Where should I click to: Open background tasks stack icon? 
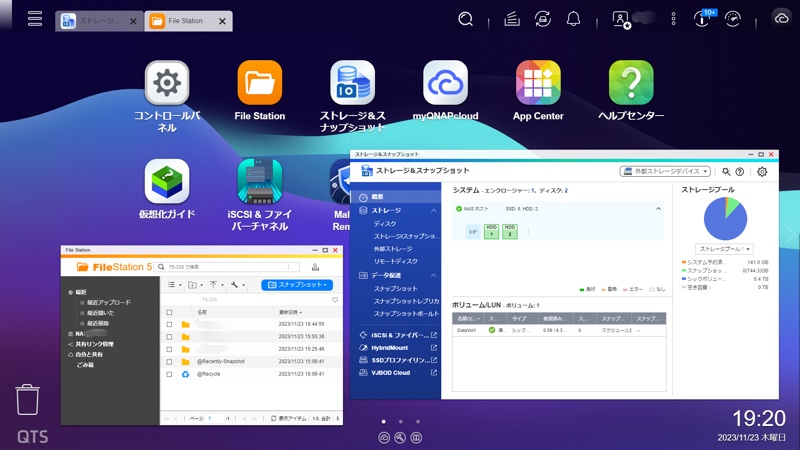click(512, 19)
